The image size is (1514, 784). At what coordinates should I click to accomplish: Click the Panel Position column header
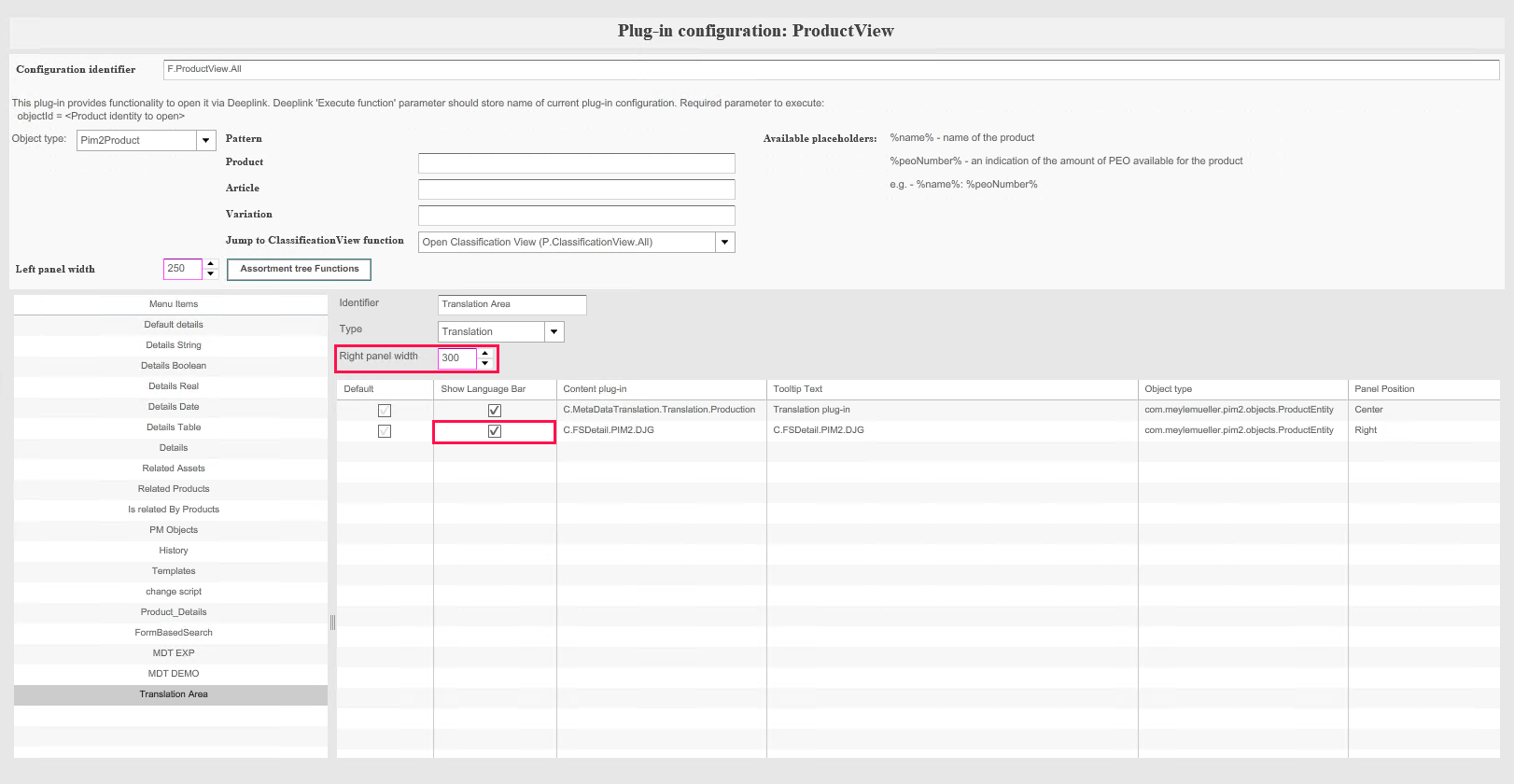(x=1384, y=389)
